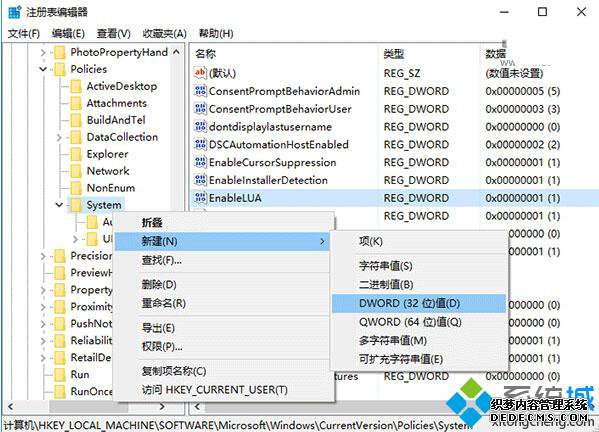This screenshot has height=432, width=599.
Task: Click 折叠 in the context menu
Action: 222,223
